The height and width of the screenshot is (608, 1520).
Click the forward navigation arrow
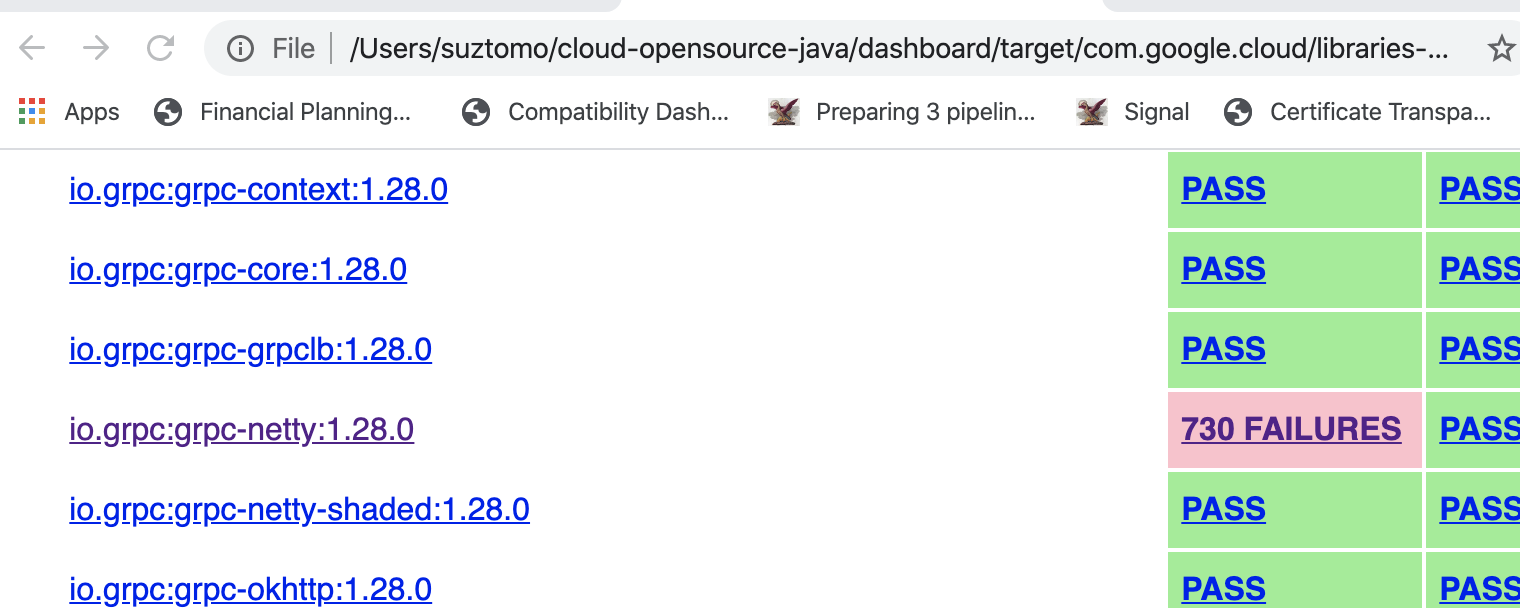(96, 46)
